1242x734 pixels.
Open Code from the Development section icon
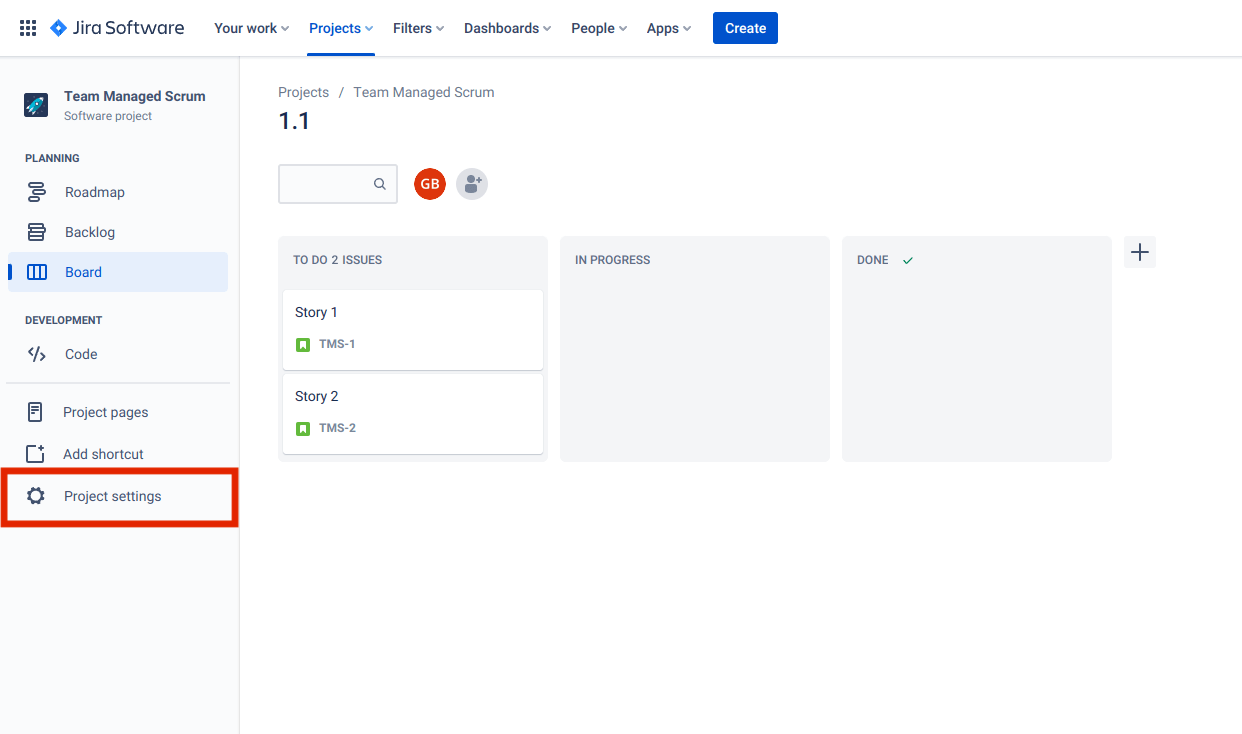(37, 353)
